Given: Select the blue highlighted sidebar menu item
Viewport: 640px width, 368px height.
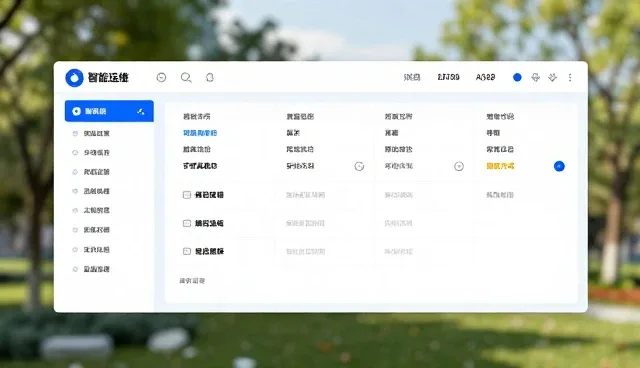Looking at the screenshot, I should point(109,111).
